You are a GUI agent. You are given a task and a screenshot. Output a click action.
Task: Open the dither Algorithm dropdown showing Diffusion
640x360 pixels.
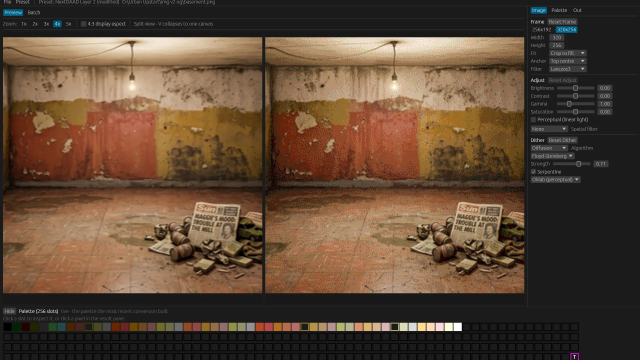[549, 148]
